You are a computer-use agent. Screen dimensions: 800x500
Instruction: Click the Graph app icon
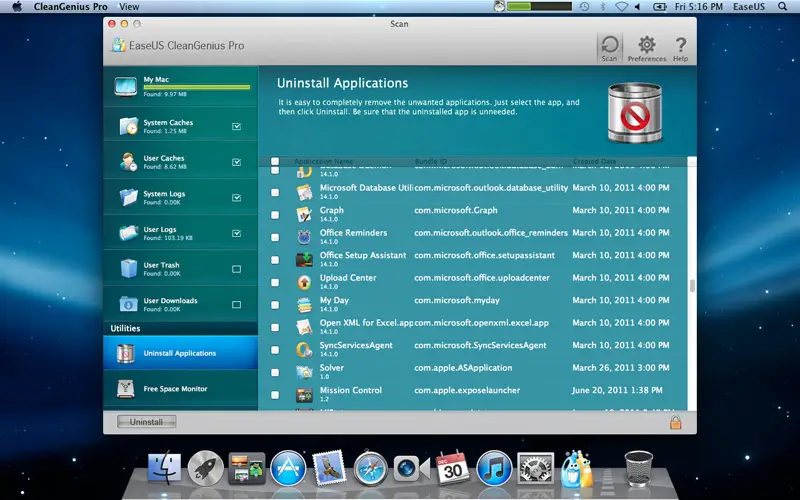coord(304,214)
